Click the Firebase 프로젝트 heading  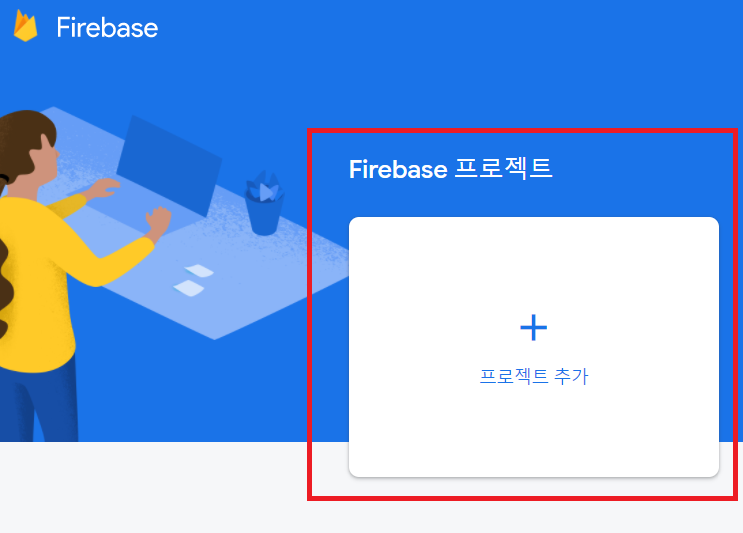(451, 169)
